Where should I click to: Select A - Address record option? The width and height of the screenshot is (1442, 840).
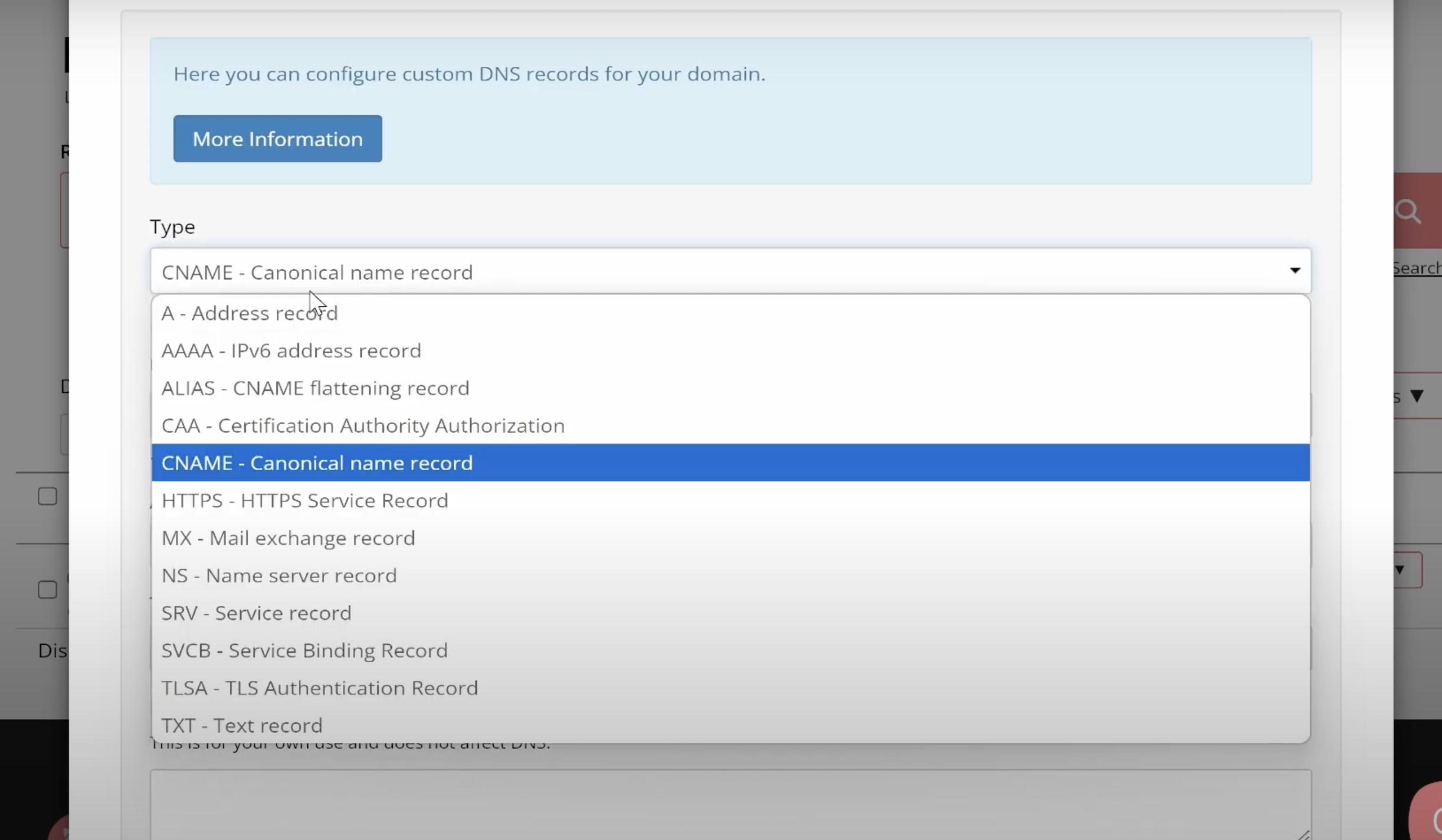[x=250, y=313]
